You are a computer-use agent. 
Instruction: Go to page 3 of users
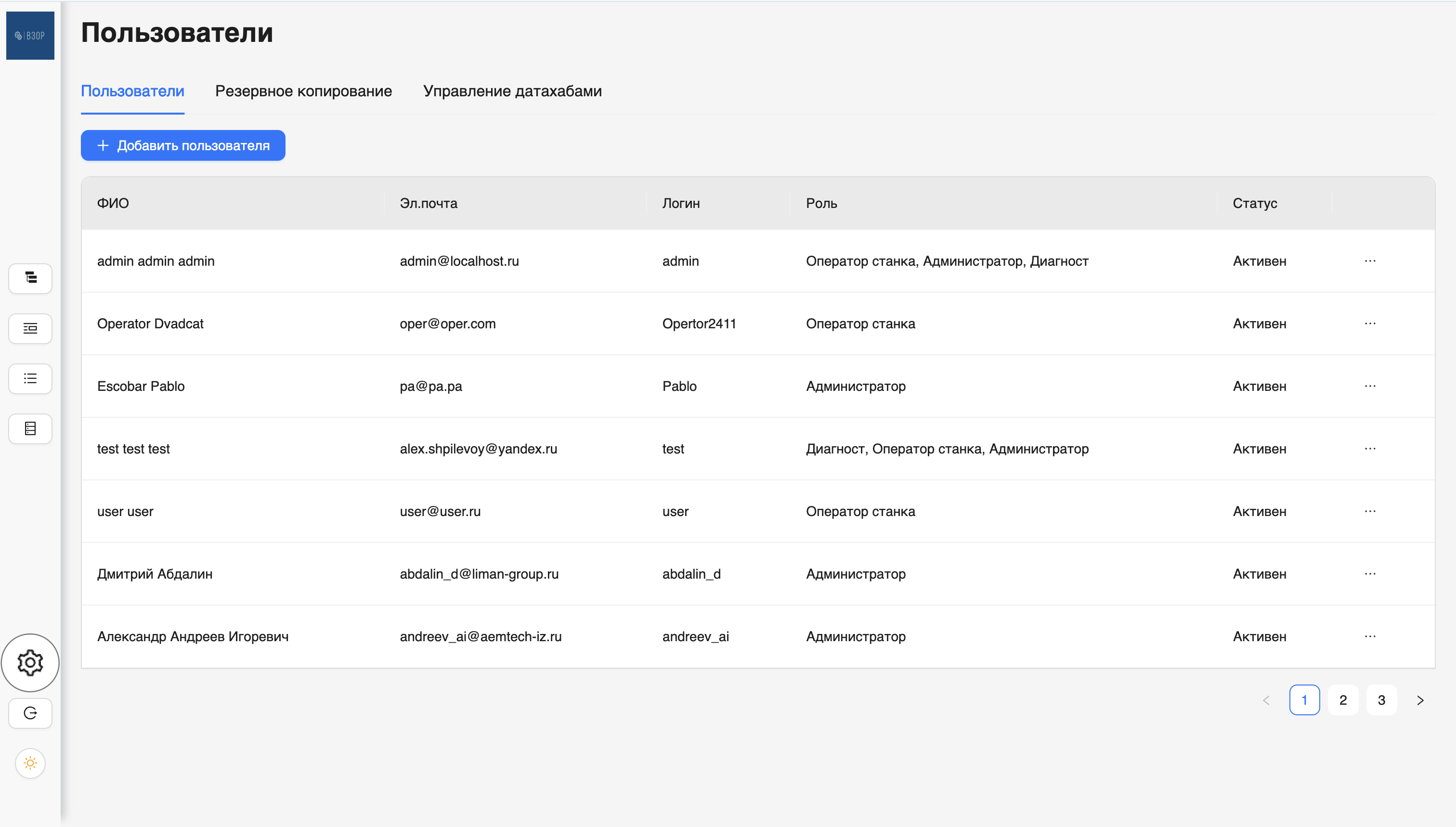coord(1381,700)
